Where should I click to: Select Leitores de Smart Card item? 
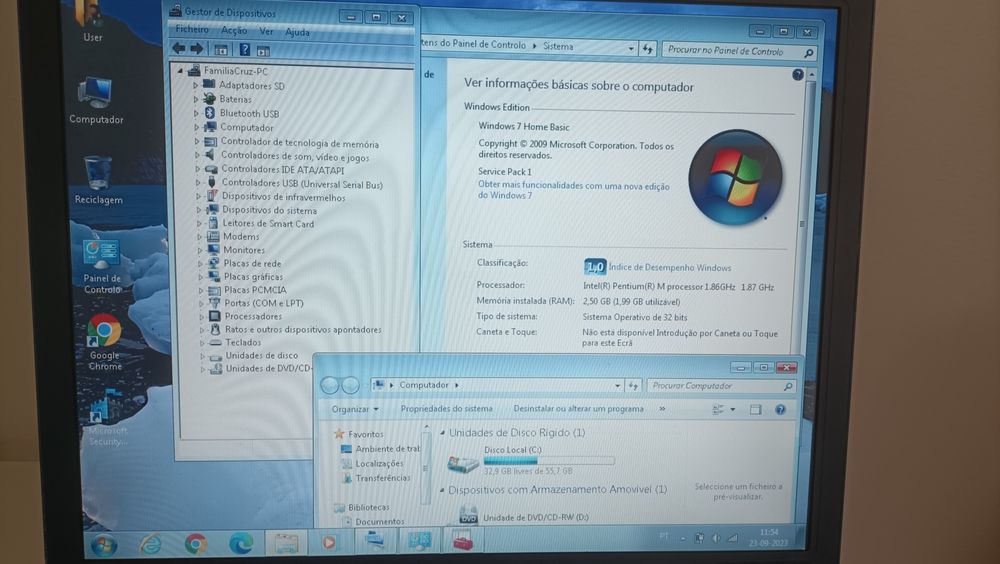point(268,223)
